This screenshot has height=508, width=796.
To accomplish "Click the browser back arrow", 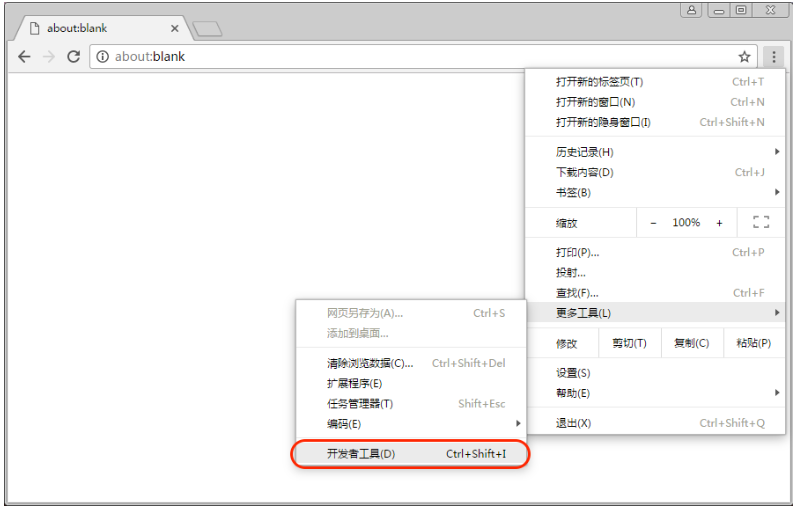I will coord(24,56).
